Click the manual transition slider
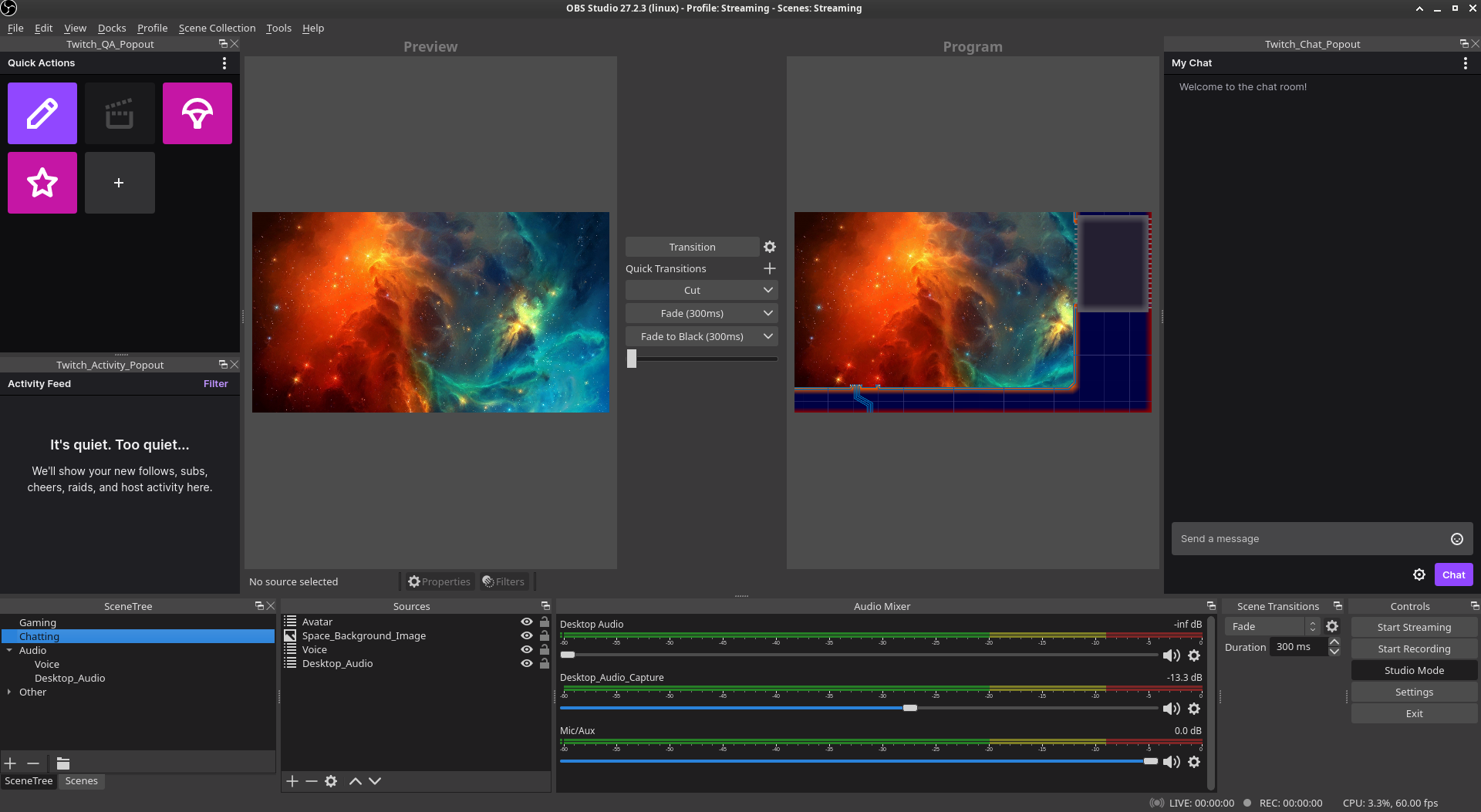This screenshot has height=812, width=1481. (x=633, y=358)
